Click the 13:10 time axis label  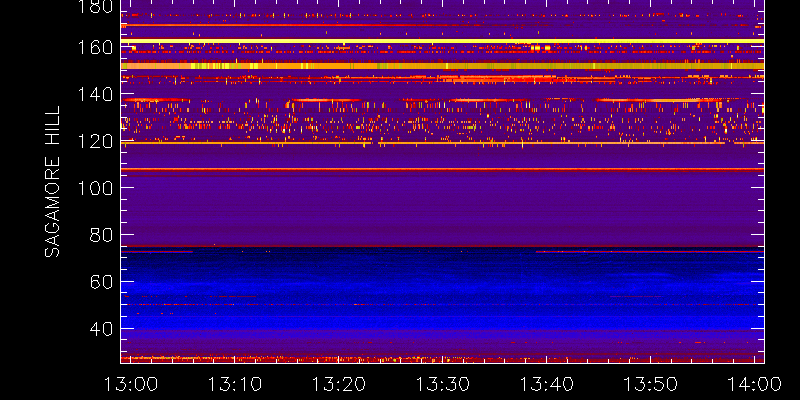tap(235, 384)
